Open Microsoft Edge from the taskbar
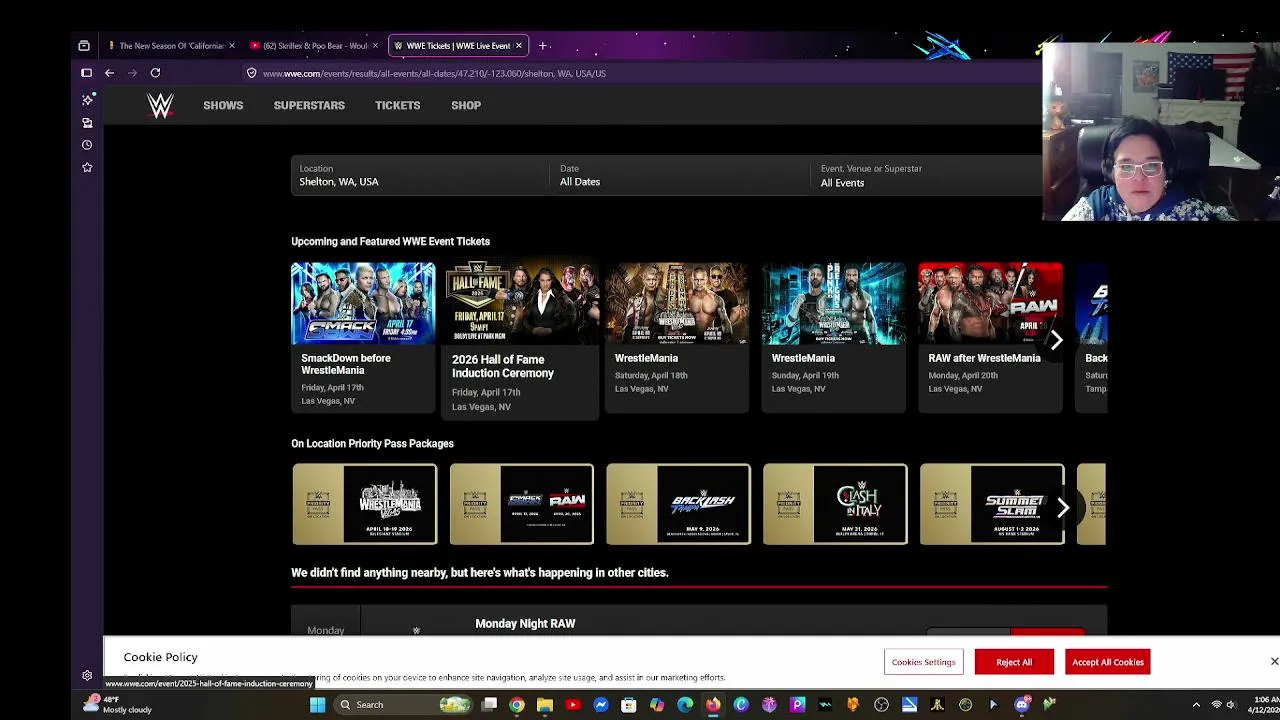1280x720 pixels. pos(685,705)
